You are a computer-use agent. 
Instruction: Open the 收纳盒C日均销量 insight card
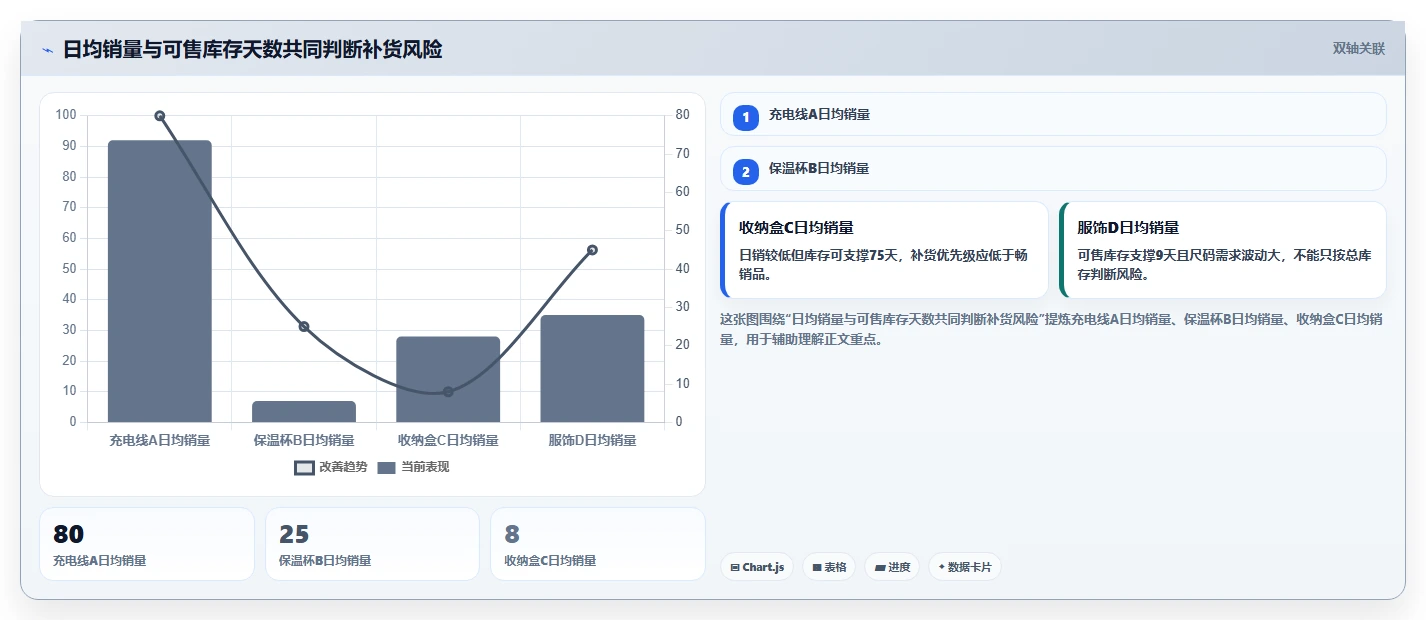884,250
